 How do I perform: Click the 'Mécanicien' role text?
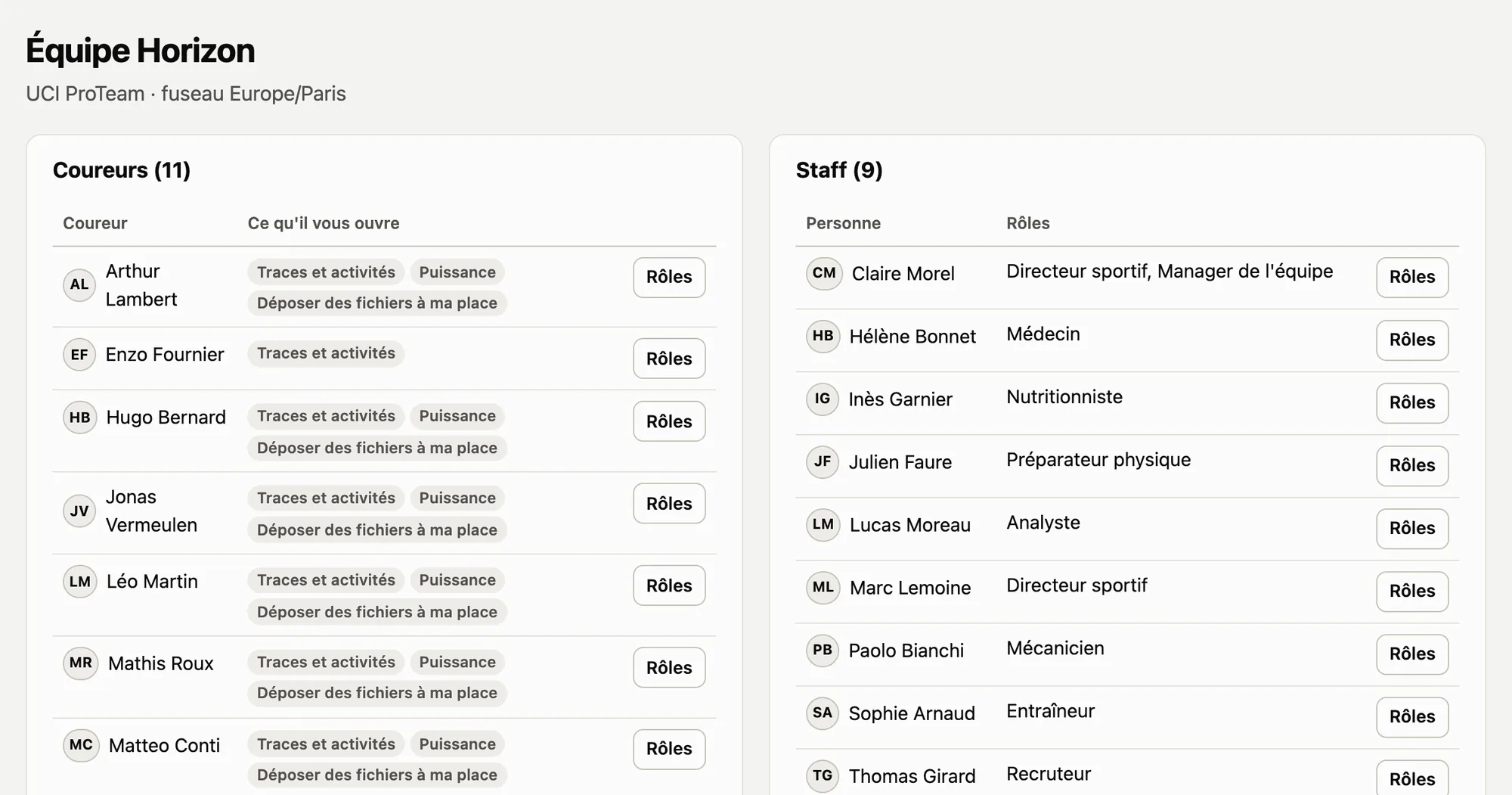click(1055, 648)
